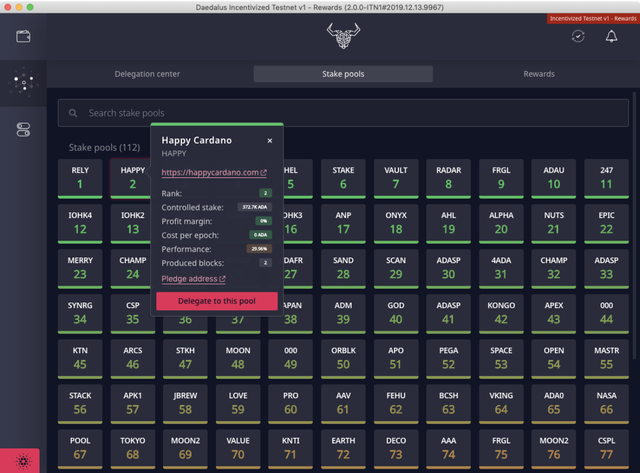Select the NASA pool ranked 66
Viewport: 640px width, 473px height.
tap(607, 404)
